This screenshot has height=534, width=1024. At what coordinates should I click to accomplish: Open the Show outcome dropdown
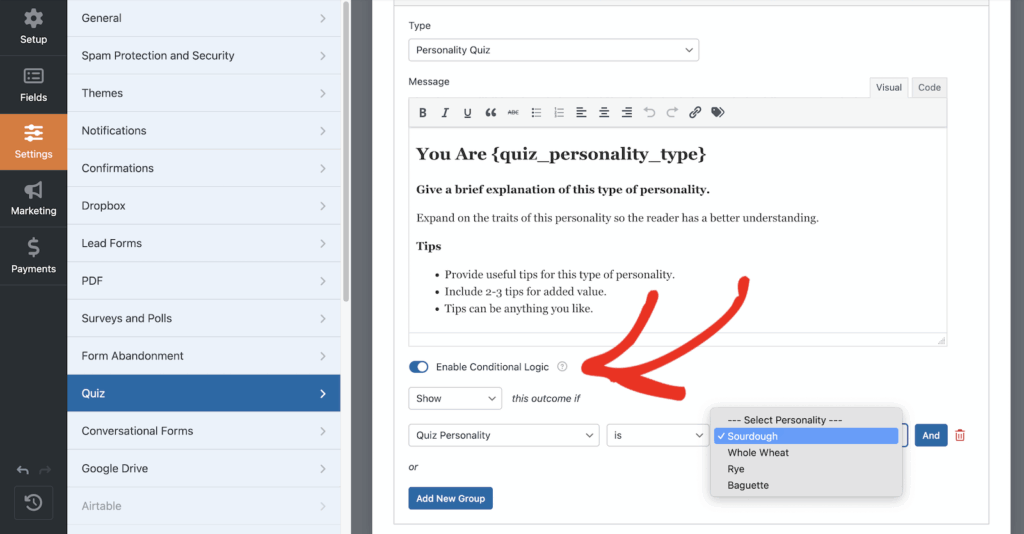coord(455,398)
